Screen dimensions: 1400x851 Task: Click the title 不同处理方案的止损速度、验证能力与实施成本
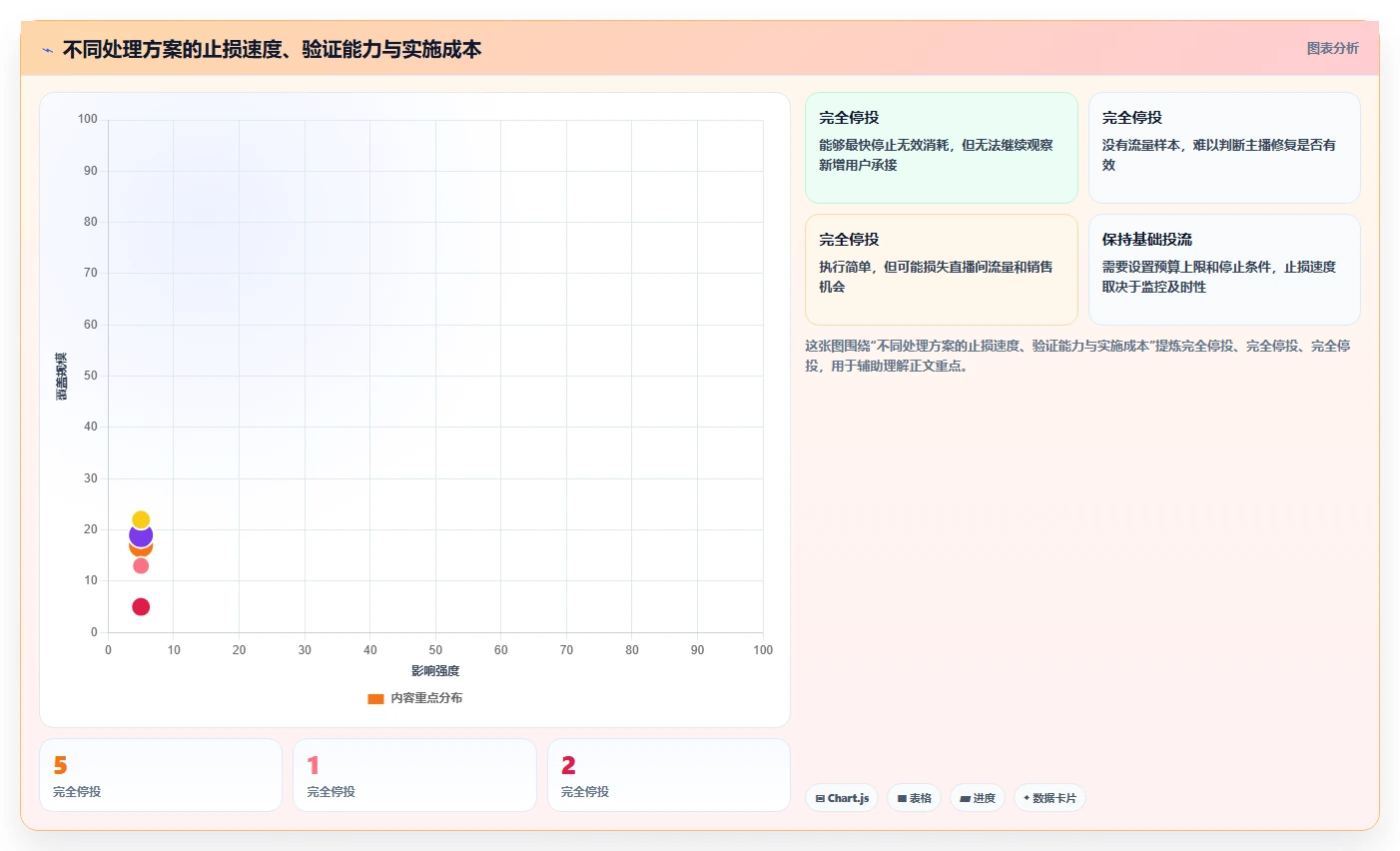point(272,49)
